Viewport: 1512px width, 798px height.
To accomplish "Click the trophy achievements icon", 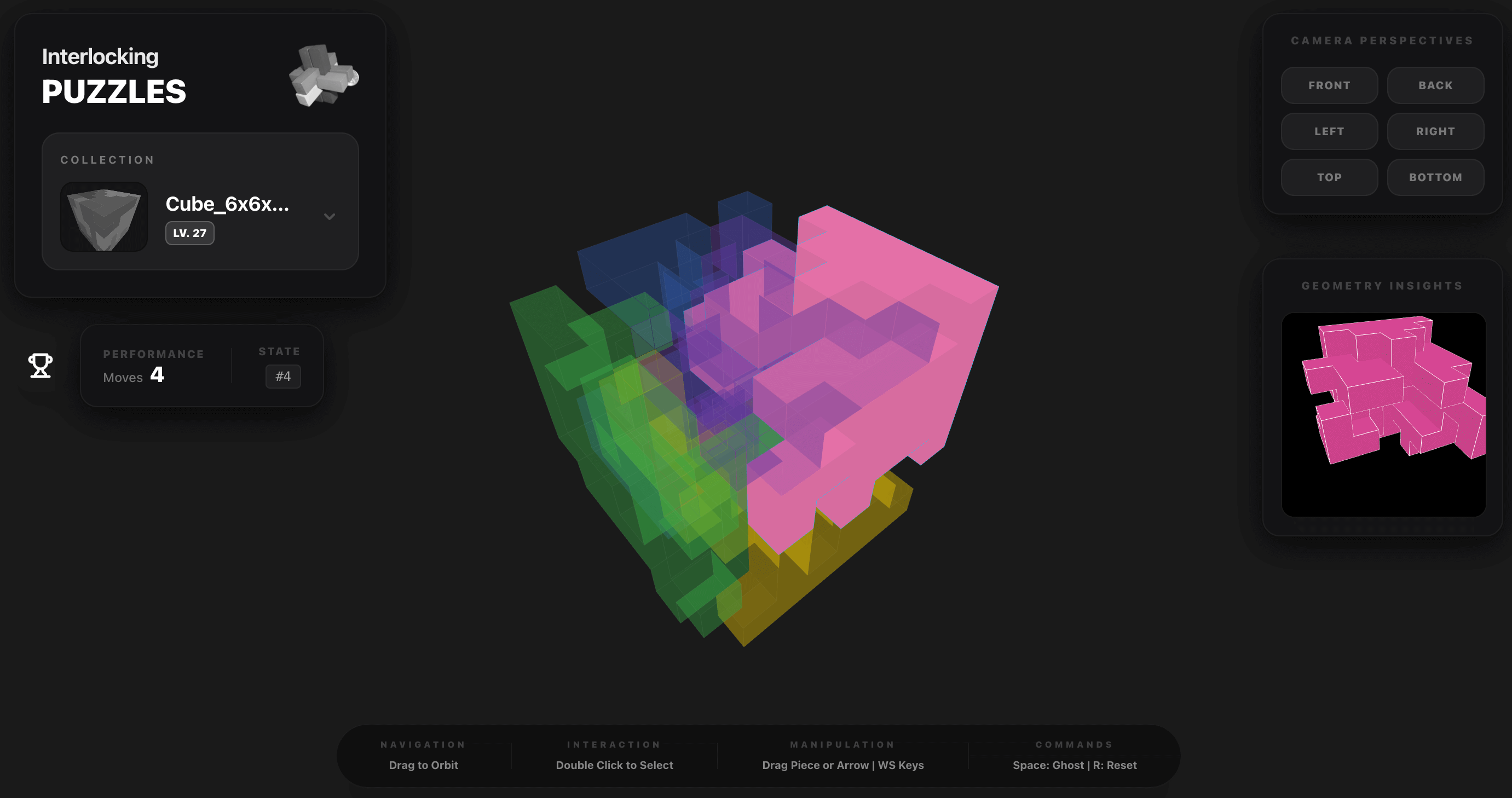I will click(41, 366).
